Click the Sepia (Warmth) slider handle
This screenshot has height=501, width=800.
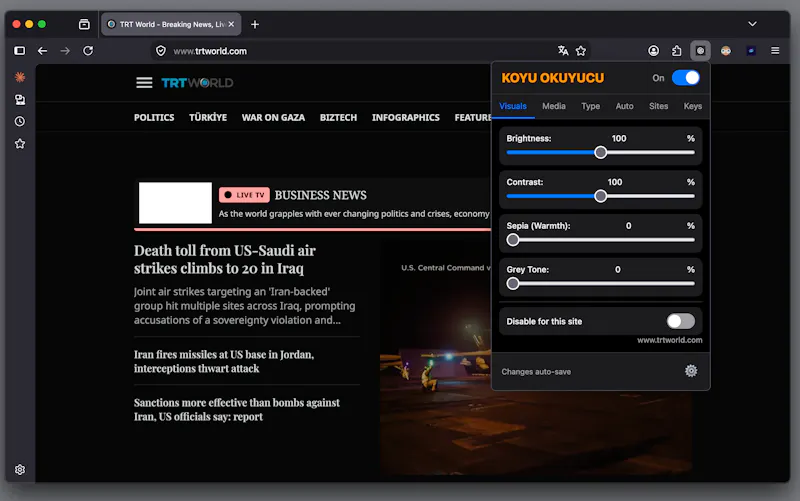[513, 240]
